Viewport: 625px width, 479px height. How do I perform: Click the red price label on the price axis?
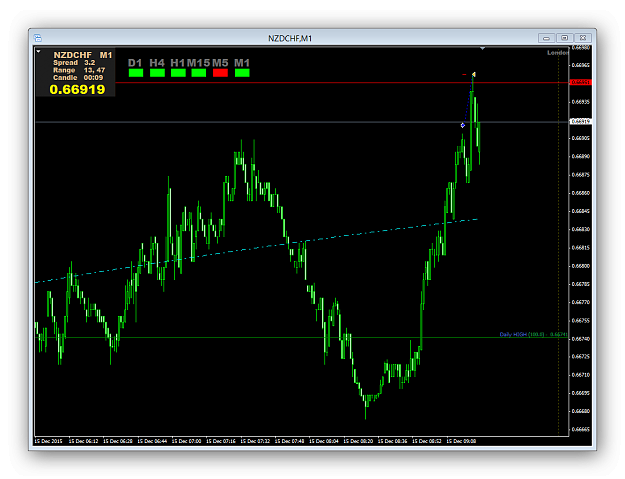coord(581,82)
